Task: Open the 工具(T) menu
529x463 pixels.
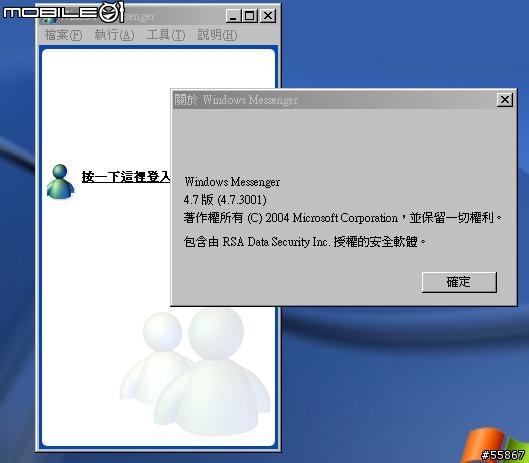Action: pos(166,35)
